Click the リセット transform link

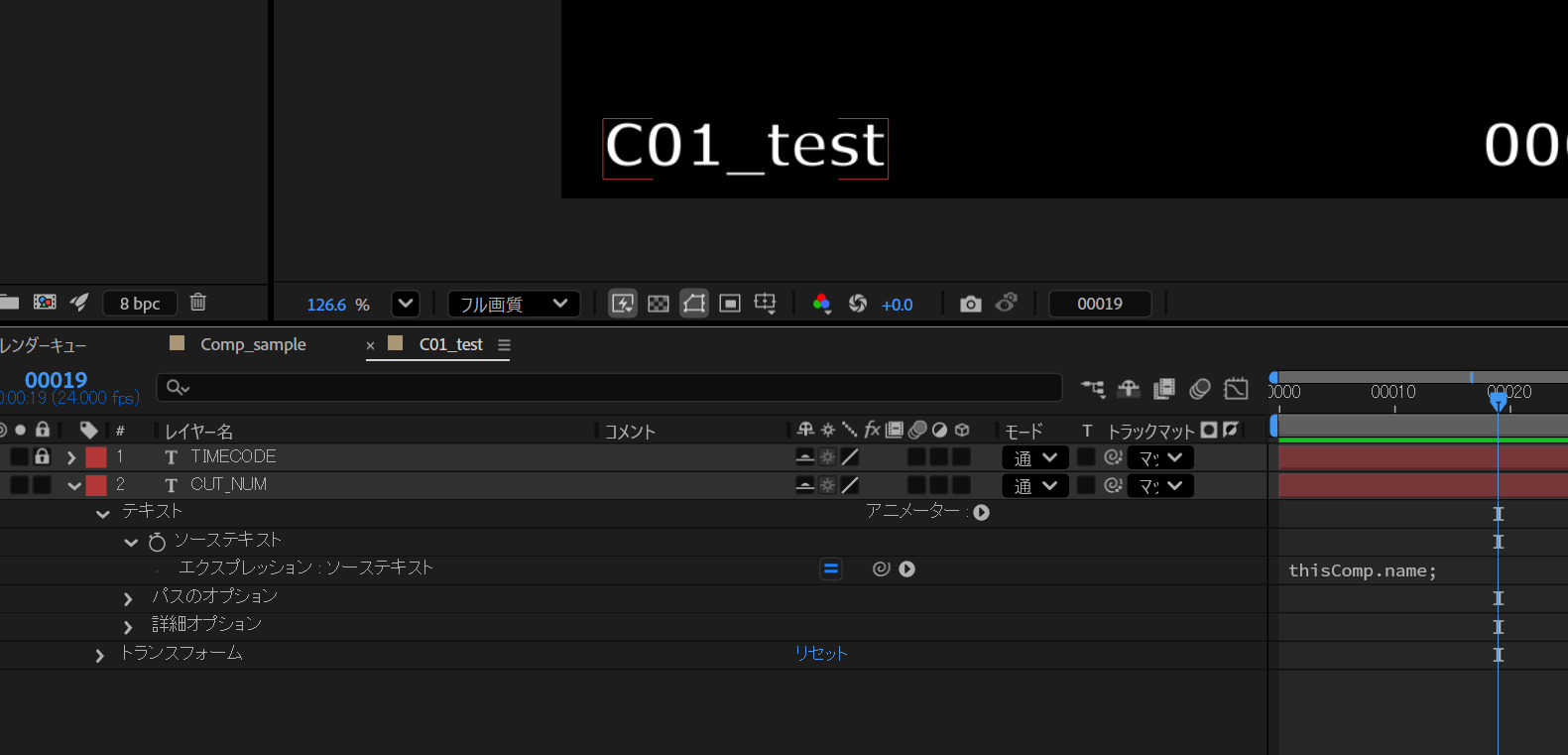[x=820, y=653]
